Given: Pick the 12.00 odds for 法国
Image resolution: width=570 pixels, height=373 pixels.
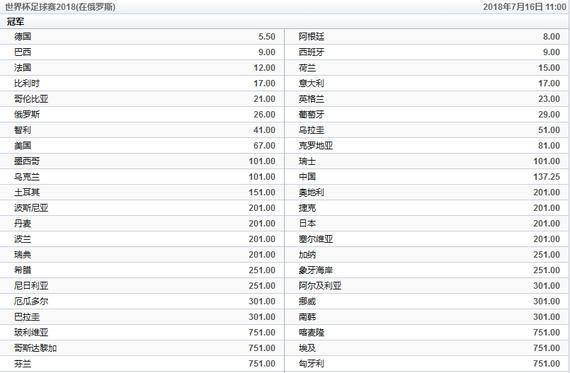Looking at the screenshot, I should 264,68.
